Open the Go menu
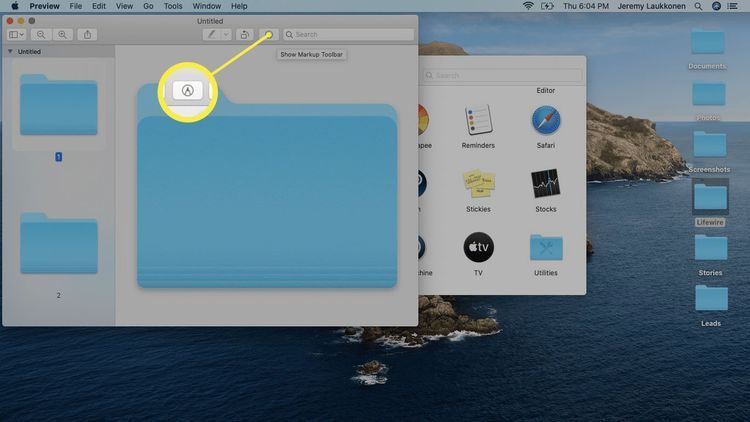This screenshot has width=750, height=422. click(x=147, y=6)
